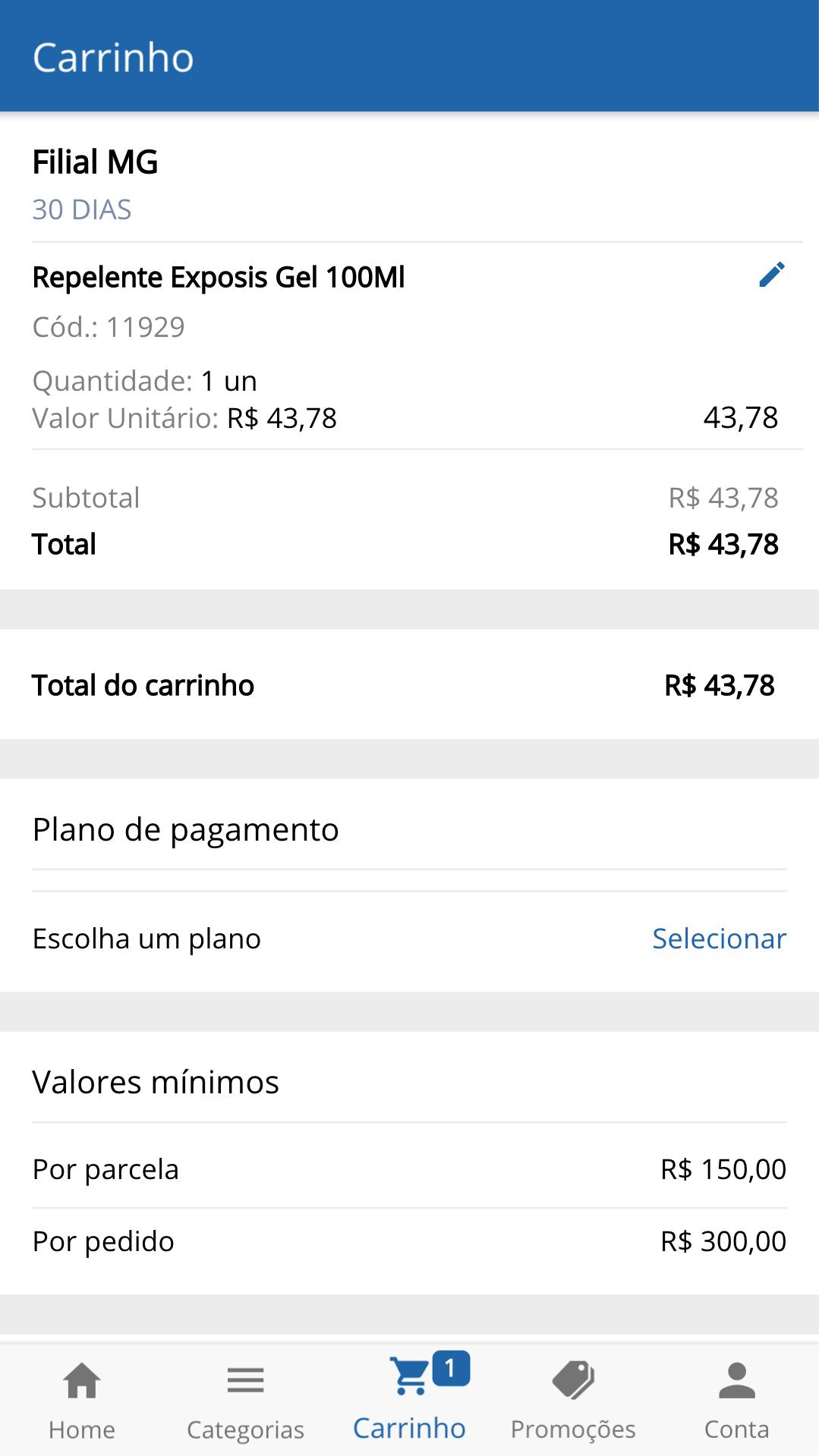Screen dimensions: 819x1456
Task: Open the Categorias hamburger icon
Action: click(x=245, y=1380)
